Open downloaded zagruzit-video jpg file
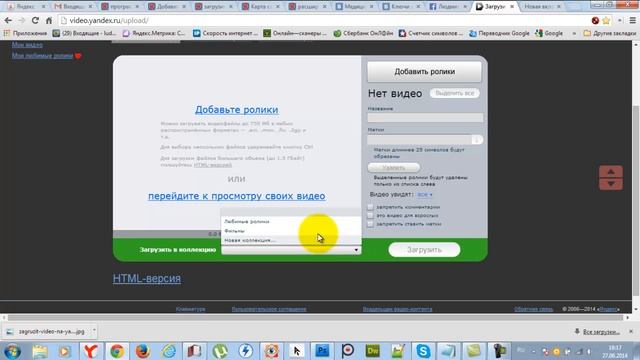 point(47,332)
